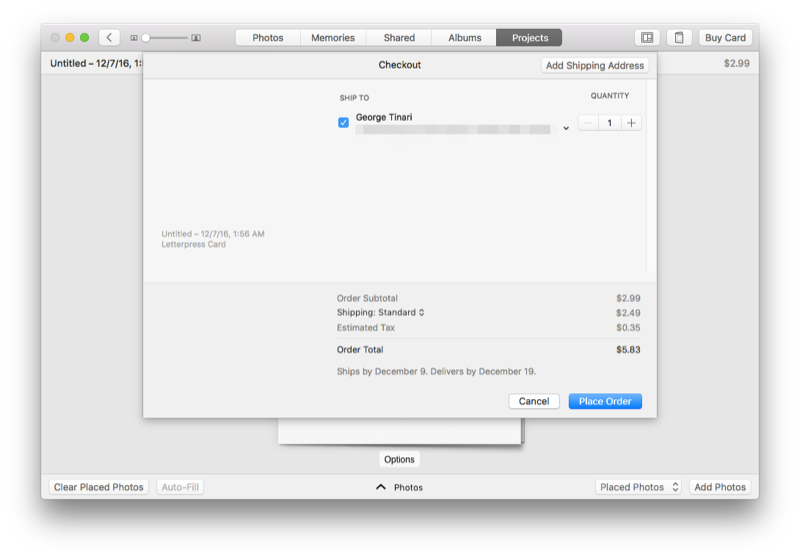This screenshot has height=558, width=800.
Task: Switch to the Albums tab
Action: 464,38
